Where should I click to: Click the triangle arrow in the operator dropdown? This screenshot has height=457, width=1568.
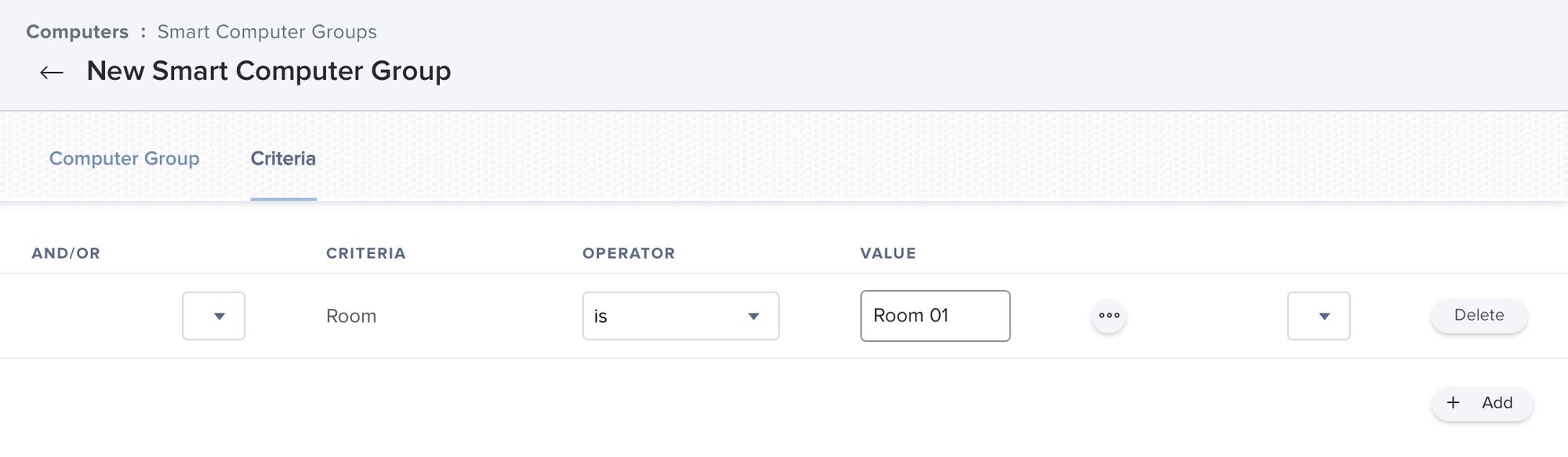point(753,317)
